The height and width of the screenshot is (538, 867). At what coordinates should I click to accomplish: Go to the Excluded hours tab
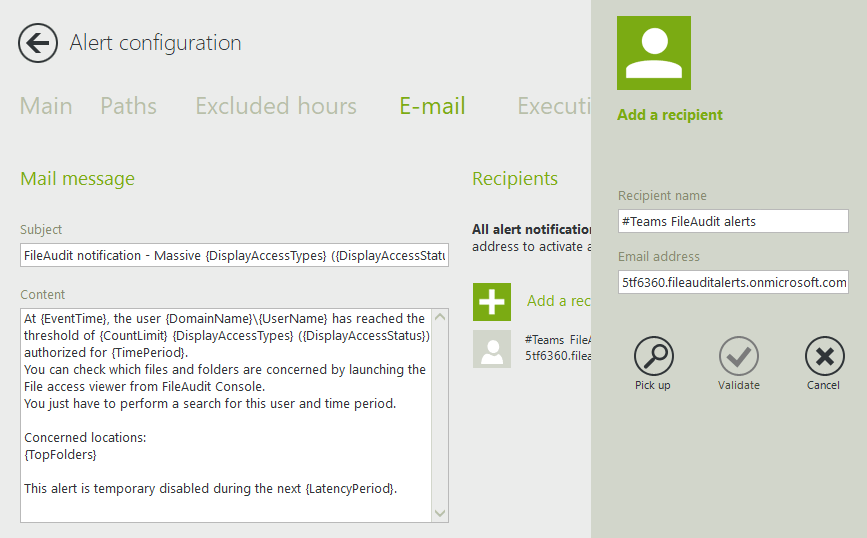click(276, 106)
